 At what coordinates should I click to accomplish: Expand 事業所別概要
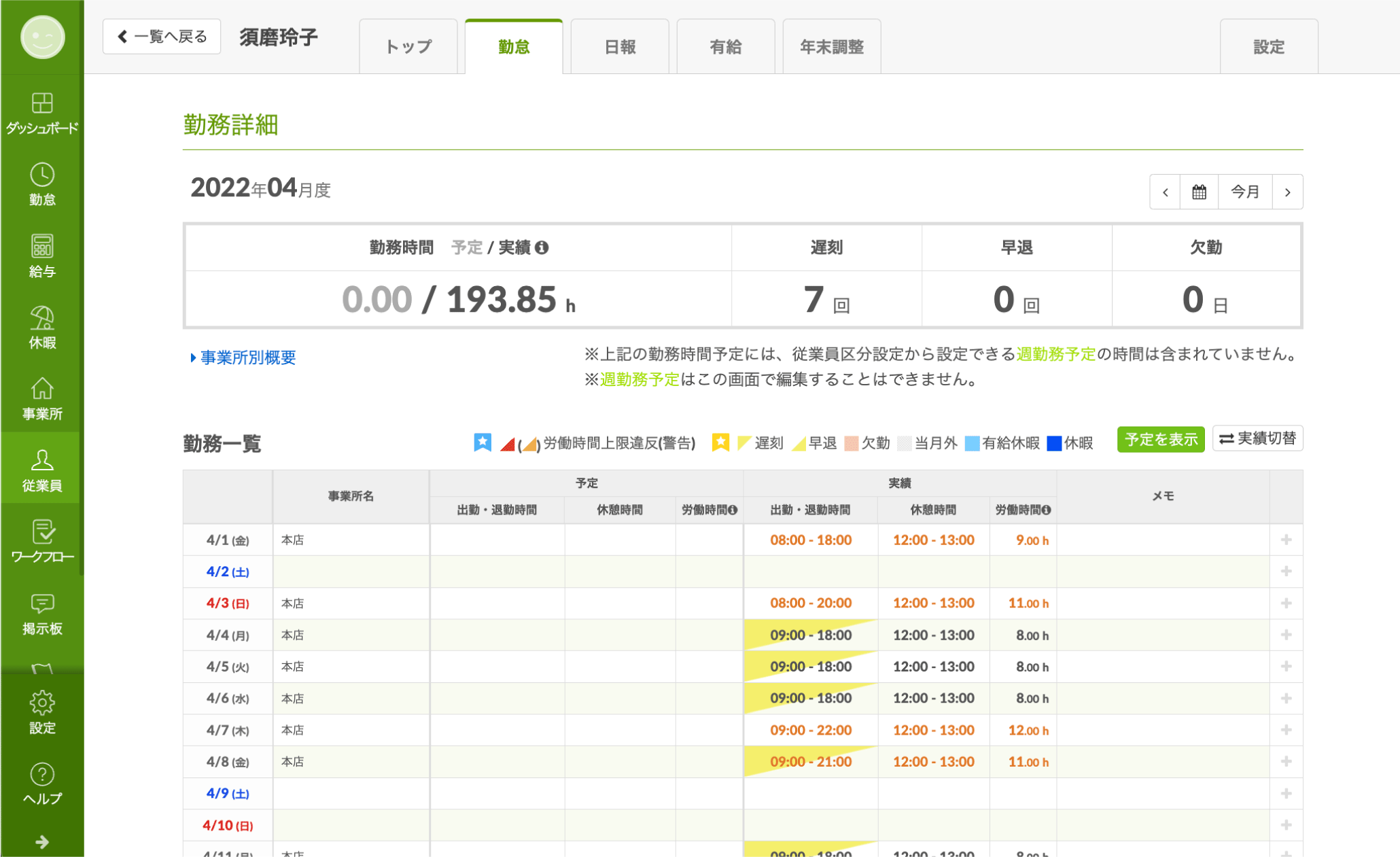243,357
